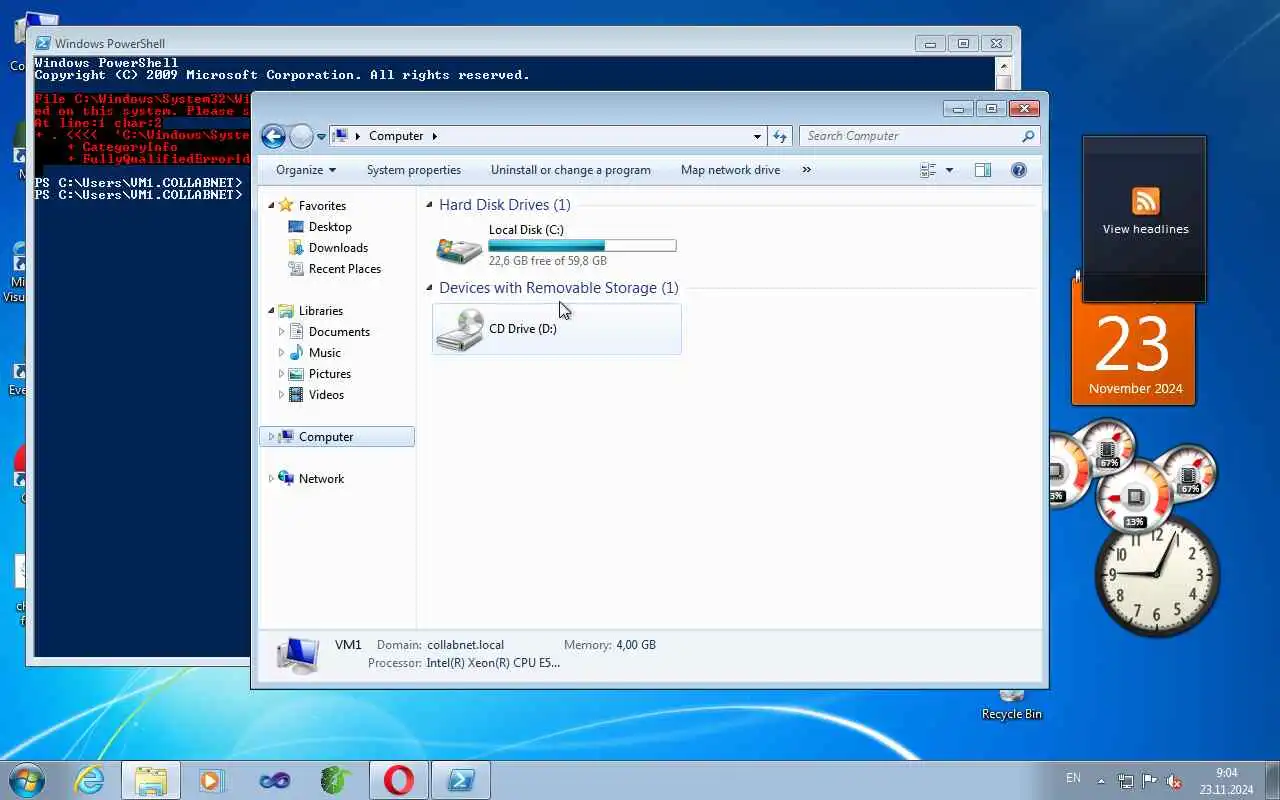Select Computer in navigation pane
The image size is (1280, 800).
tap(337, 437)
